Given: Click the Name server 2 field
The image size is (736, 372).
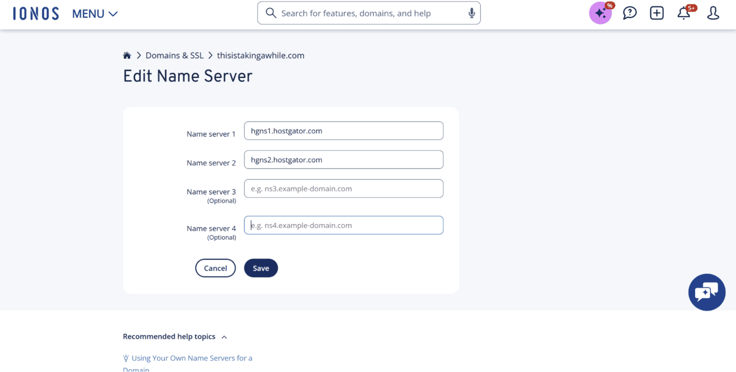Looking at the screenshot, I should pyautogui.click(x=344, y=160).
